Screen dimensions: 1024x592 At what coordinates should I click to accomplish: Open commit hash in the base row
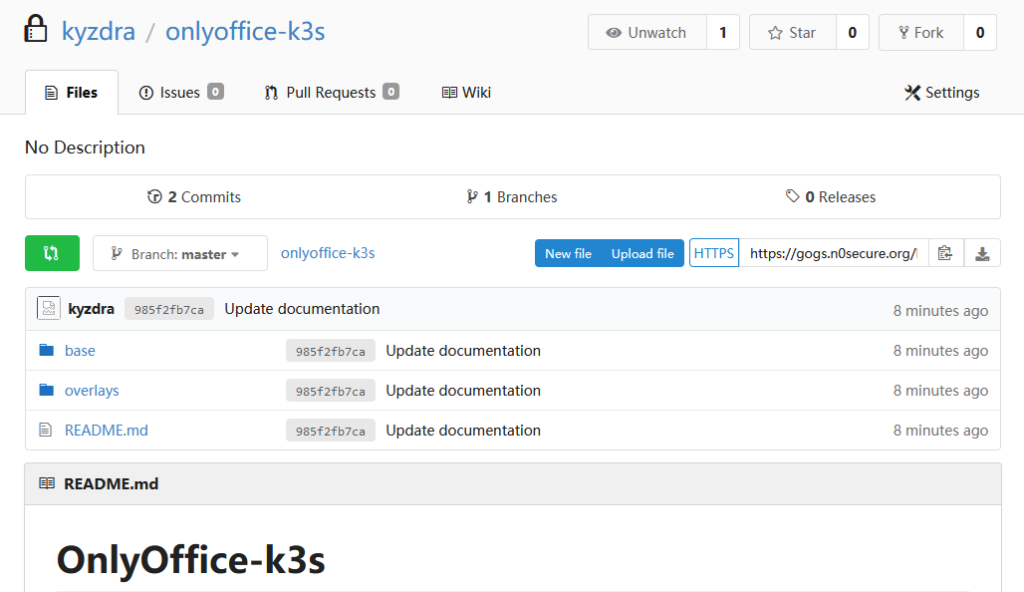[330, 351]
